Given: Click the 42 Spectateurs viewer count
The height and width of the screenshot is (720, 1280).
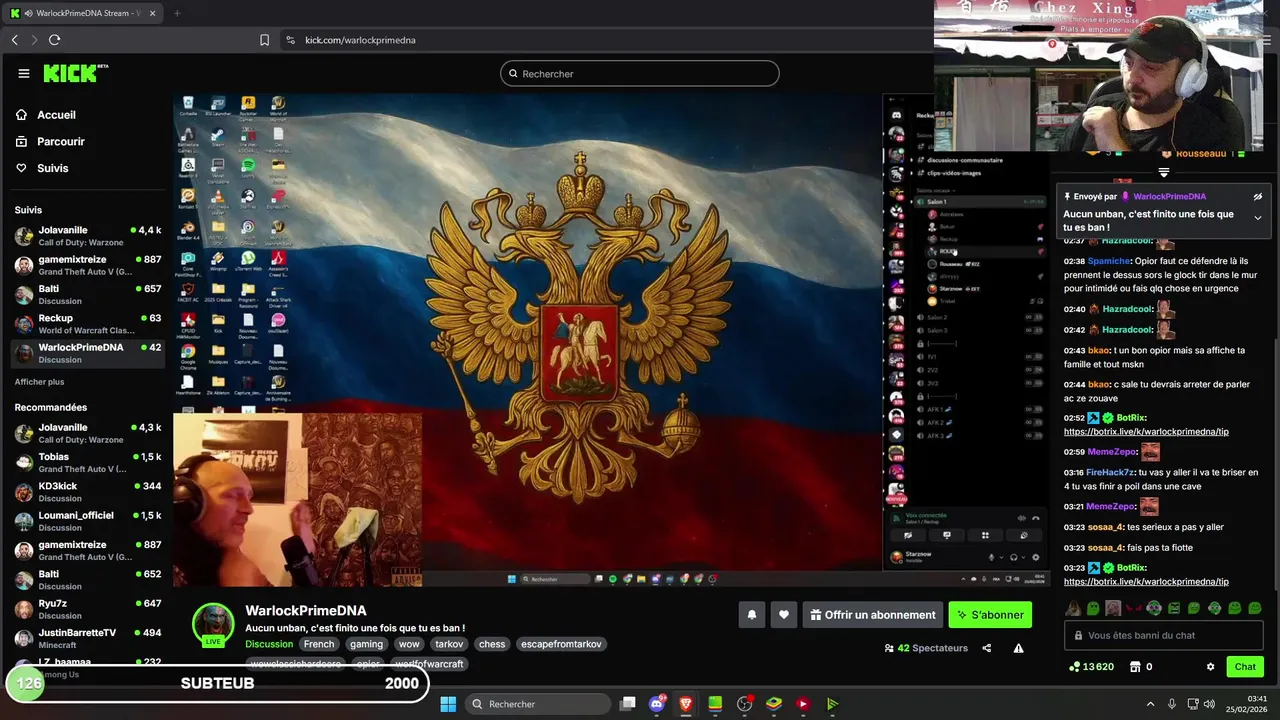Looking at the screenshot, I should pyautogui.click(x=926, y=648).
